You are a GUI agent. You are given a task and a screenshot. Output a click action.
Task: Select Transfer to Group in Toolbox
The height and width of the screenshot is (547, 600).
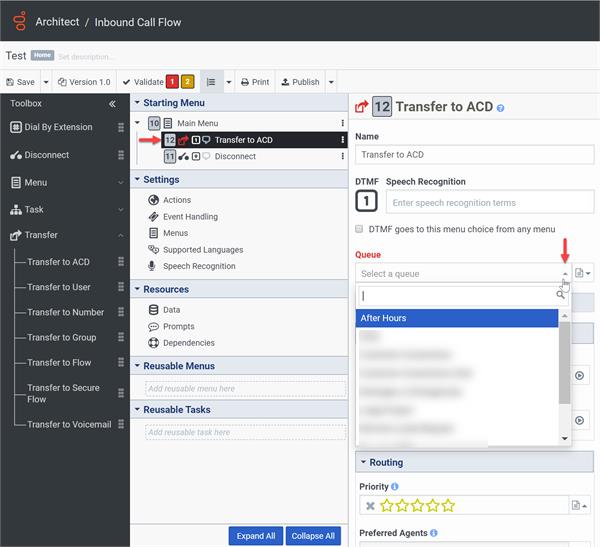point(62,338)
